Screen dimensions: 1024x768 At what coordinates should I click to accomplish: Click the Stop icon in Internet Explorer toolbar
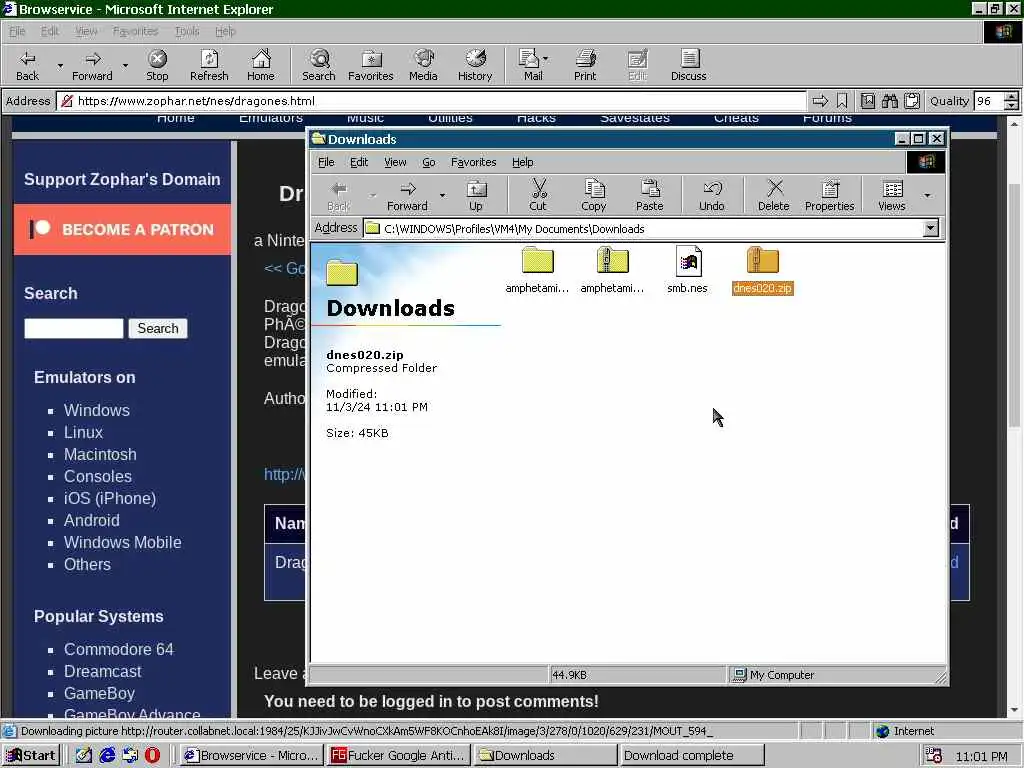pos(157,65)
